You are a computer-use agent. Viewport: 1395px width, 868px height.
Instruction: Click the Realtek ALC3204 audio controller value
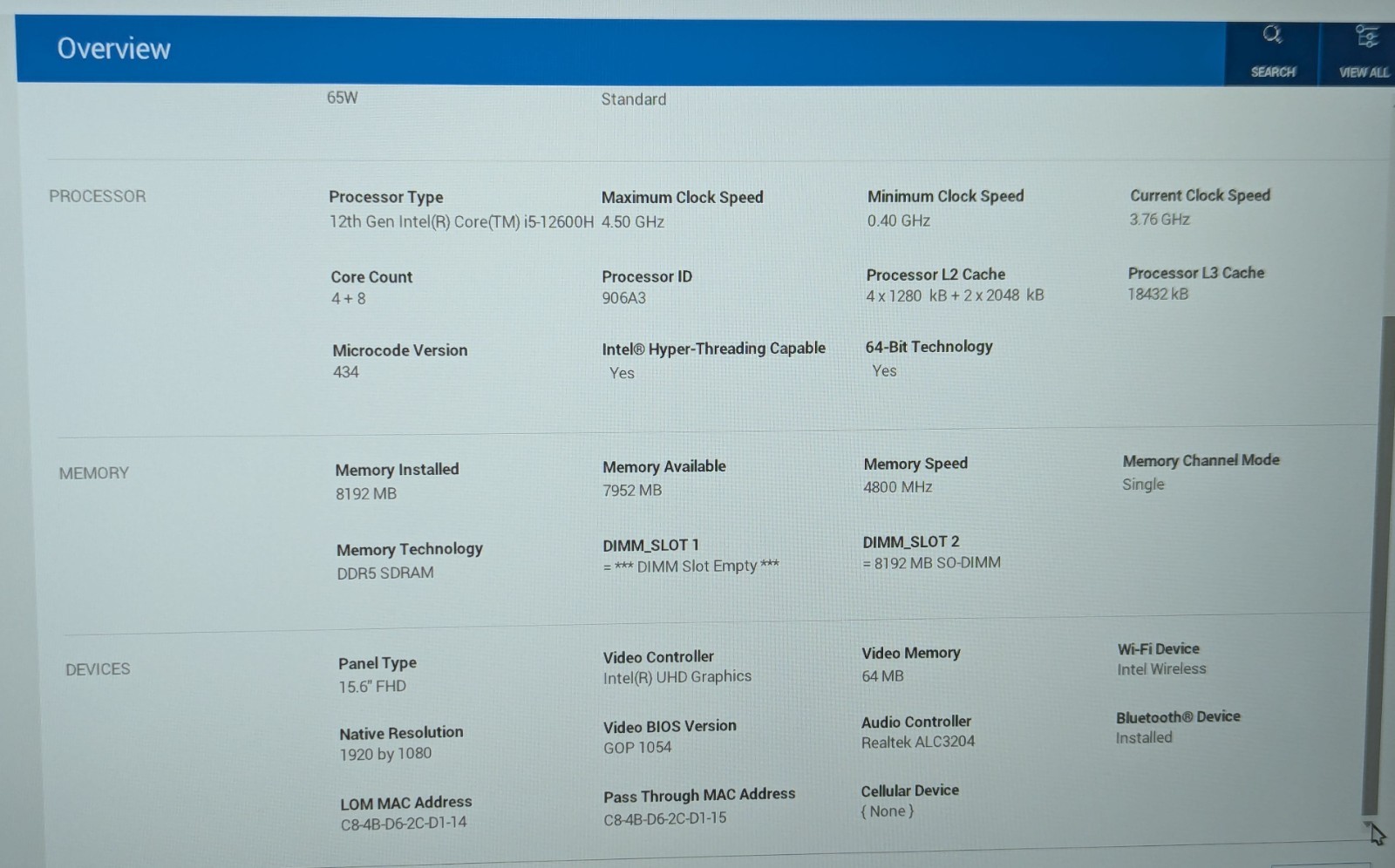[918, 742]
